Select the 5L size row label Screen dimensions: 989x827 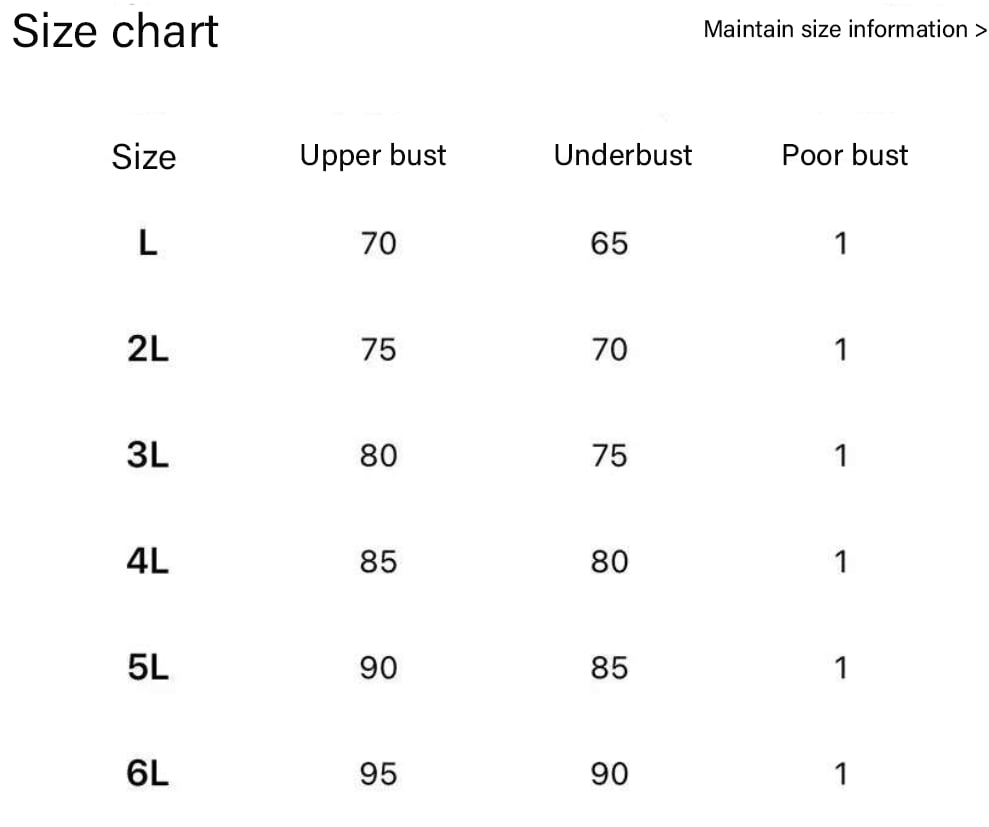point(148,667)
